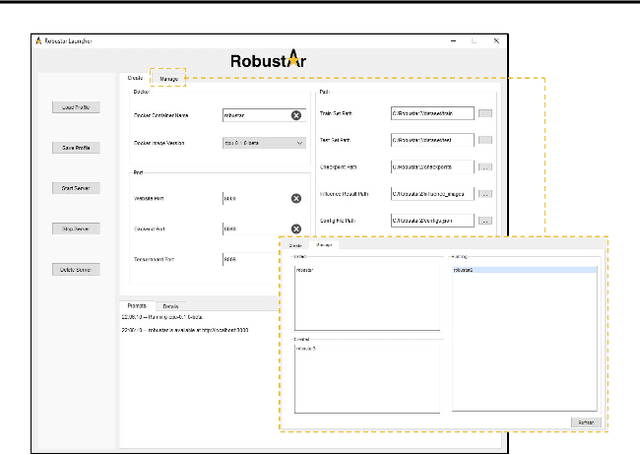Open the Details tab in output panel
640x455 pixels.
tap(171, 305)
